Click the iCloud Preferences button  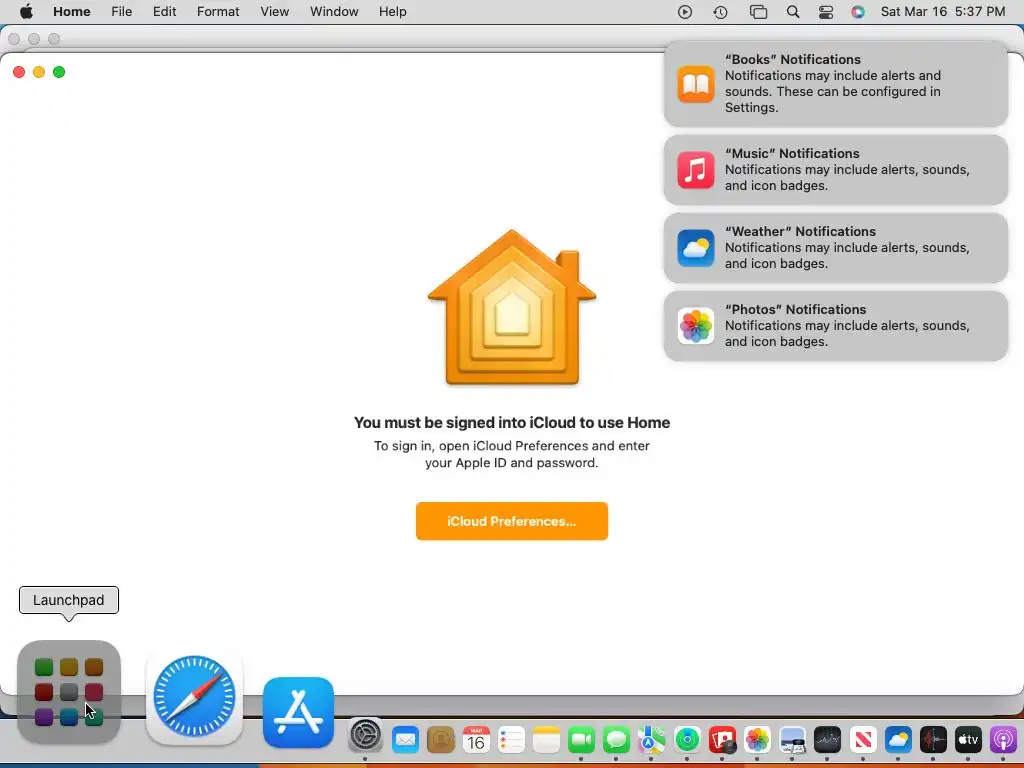tap(511, 521)
